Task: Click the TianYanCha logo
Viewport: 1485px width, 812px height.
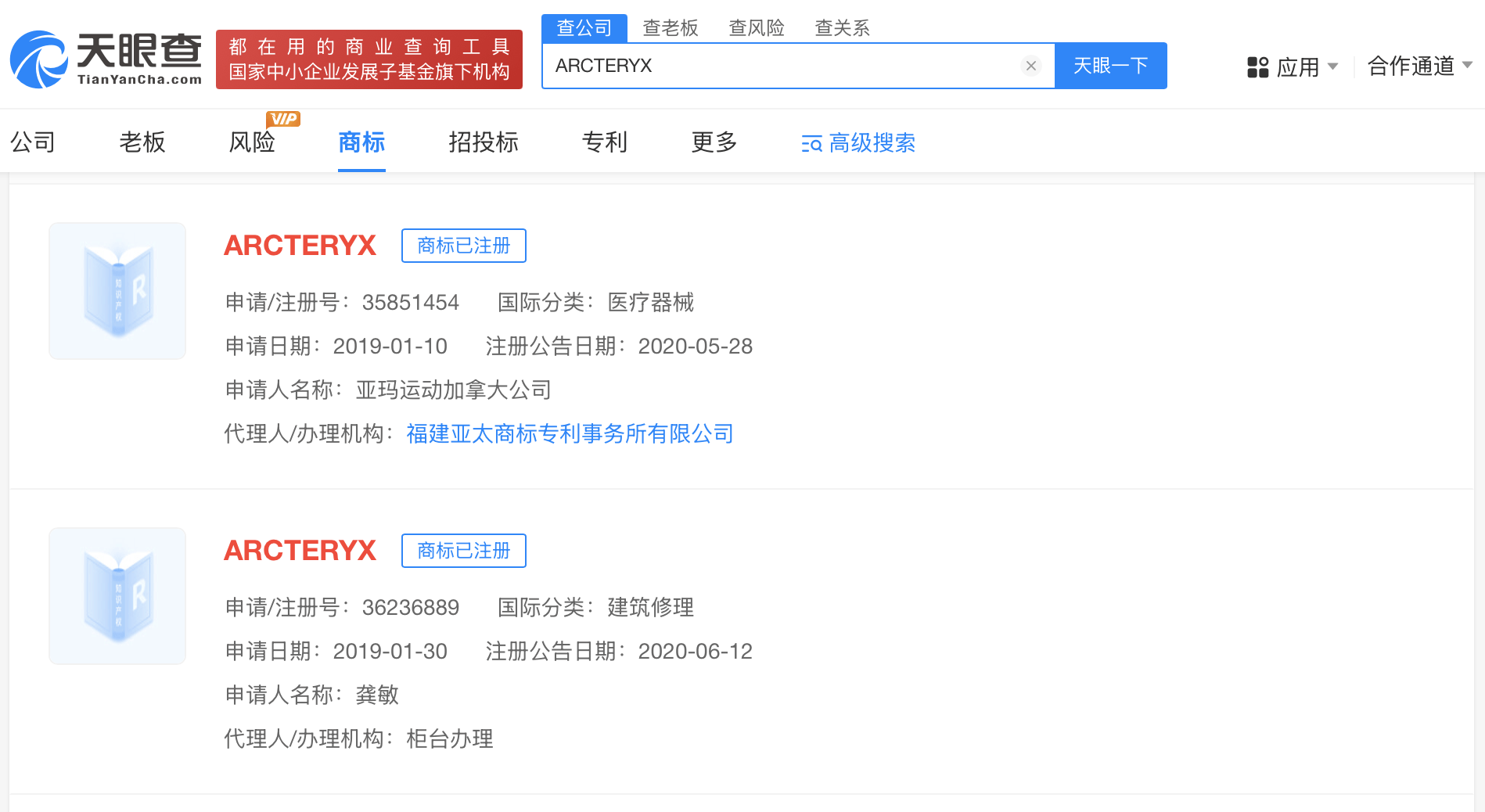Action: [106, 59]
